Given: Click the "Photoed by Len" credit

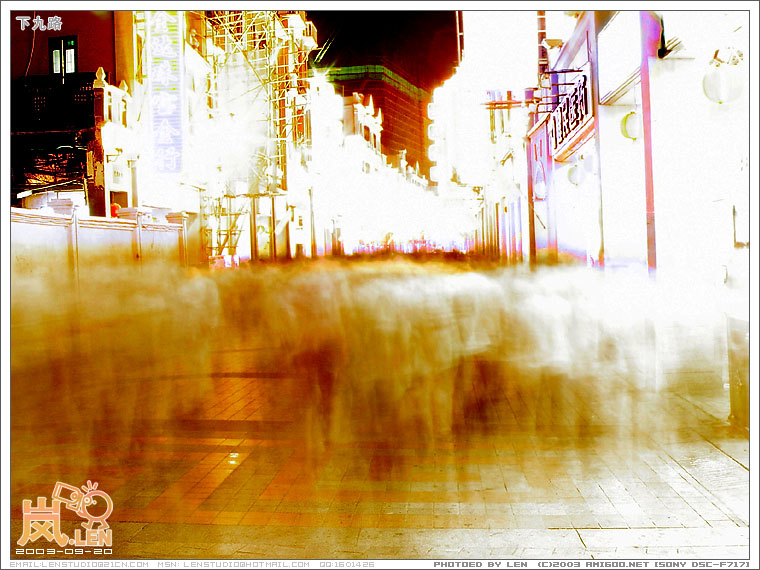Looking at the screenshot, I should point(478,564).
